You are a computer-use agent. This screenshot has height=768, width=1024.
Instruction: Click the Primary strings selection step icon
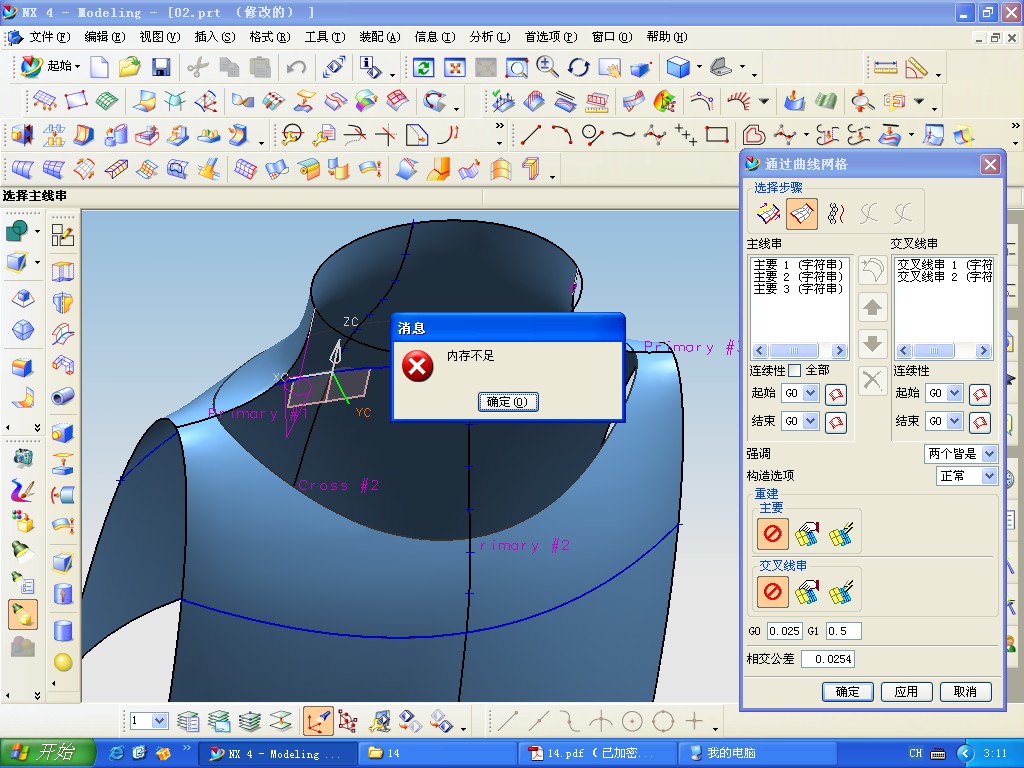[768, 214]
